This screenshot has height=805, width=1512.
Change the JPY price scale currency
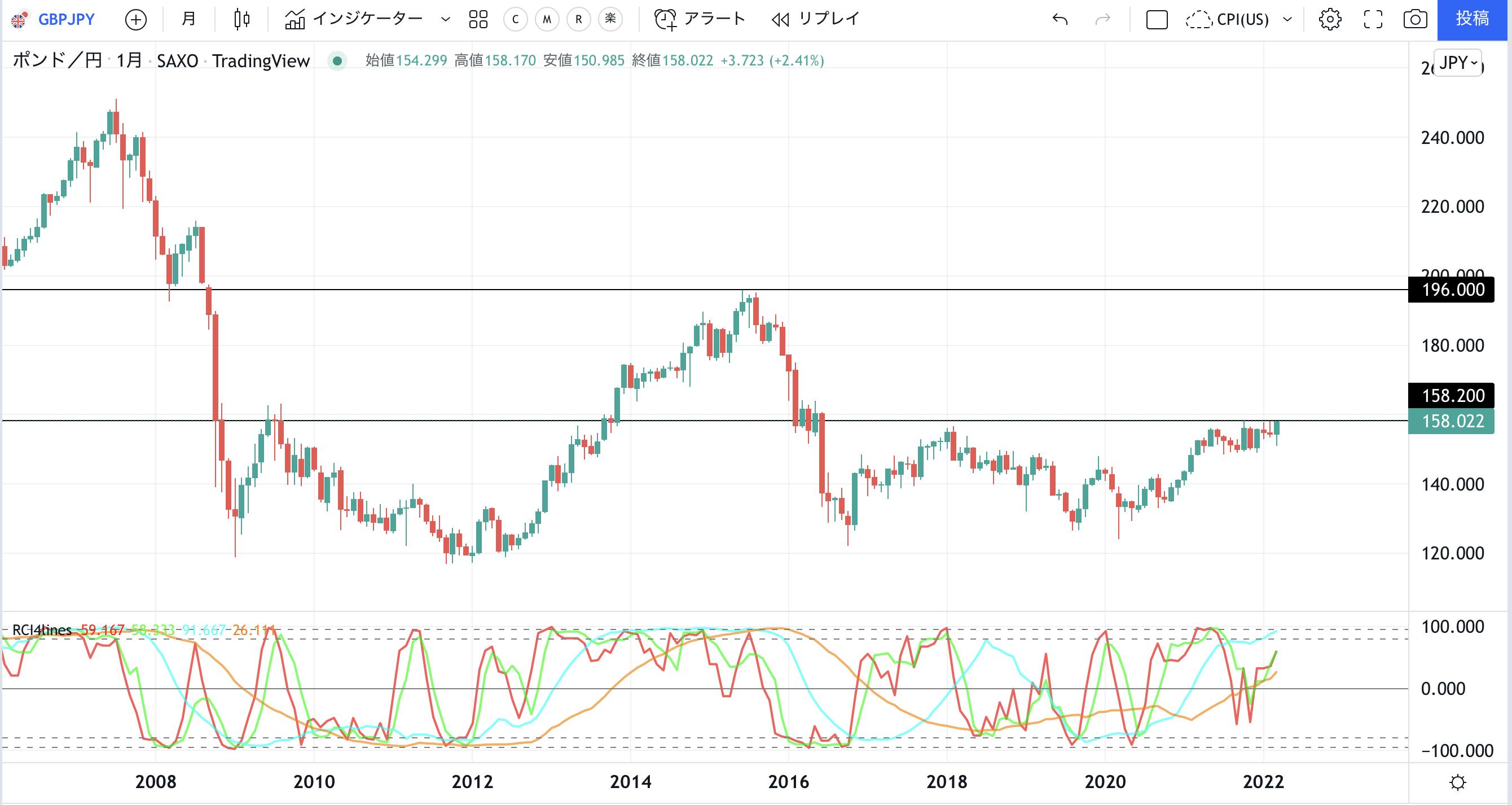click(1458, 63)
